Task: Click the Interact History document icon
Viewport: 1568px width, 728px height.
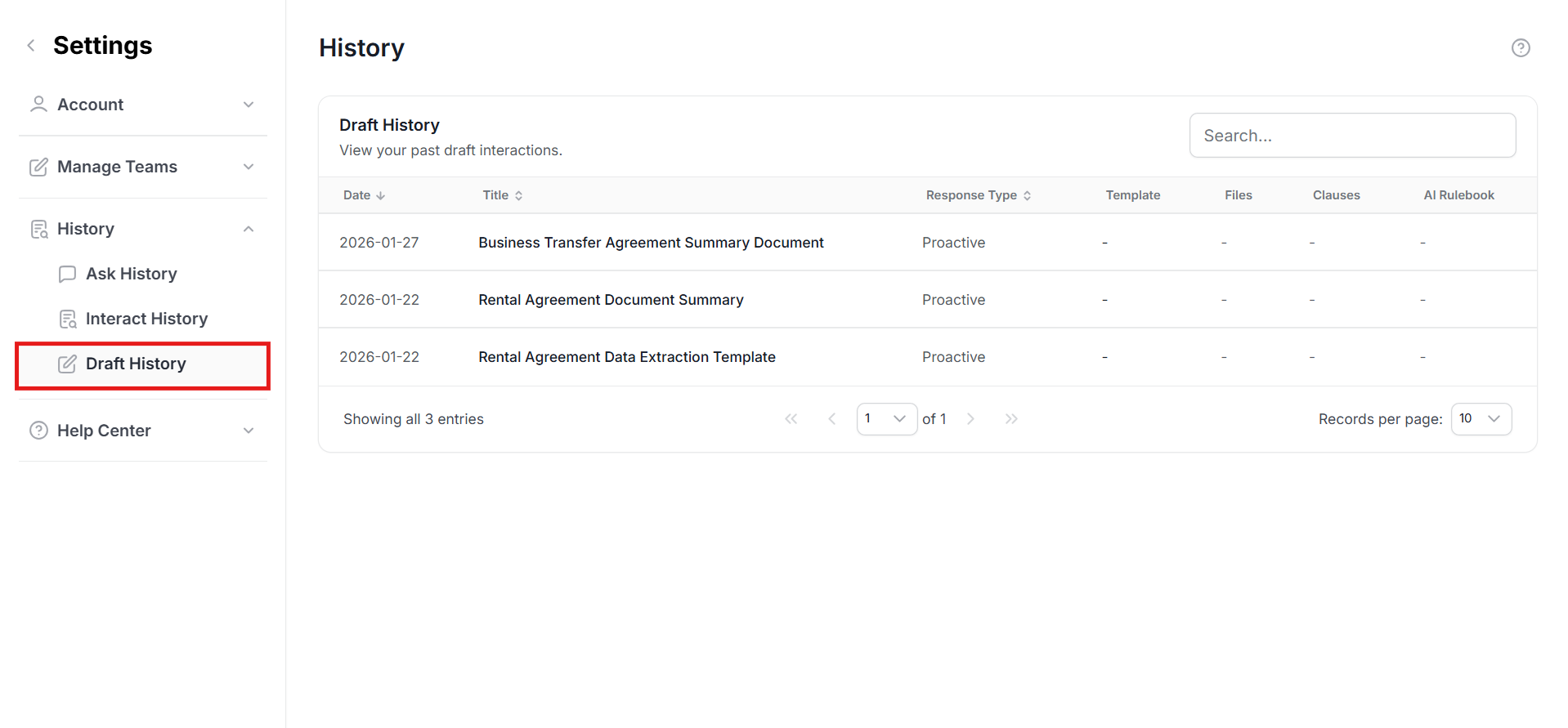Action: [67, 319]
